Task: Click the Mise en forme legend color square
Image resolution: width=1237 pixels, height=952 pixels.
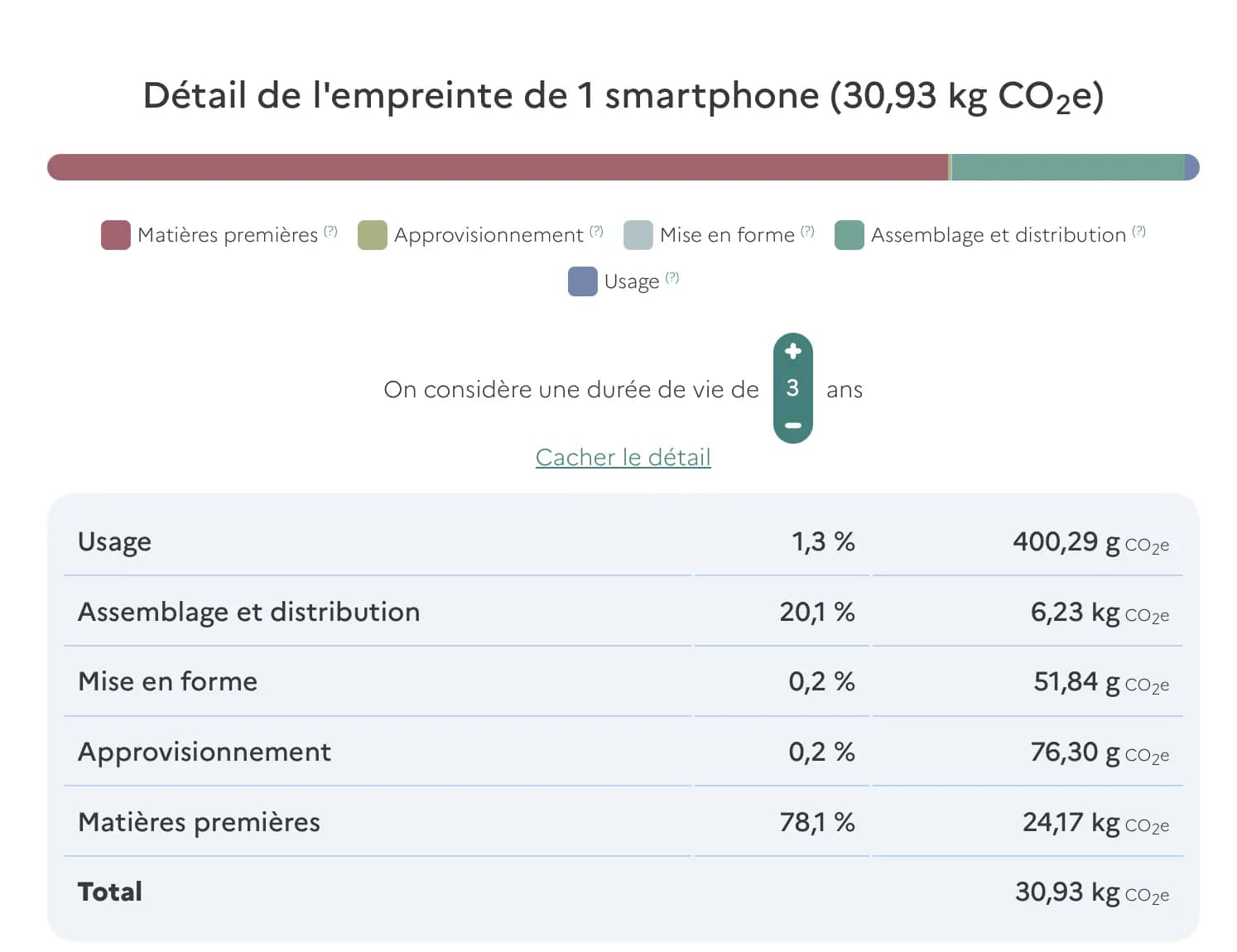Action: click(x=638, y=234)
